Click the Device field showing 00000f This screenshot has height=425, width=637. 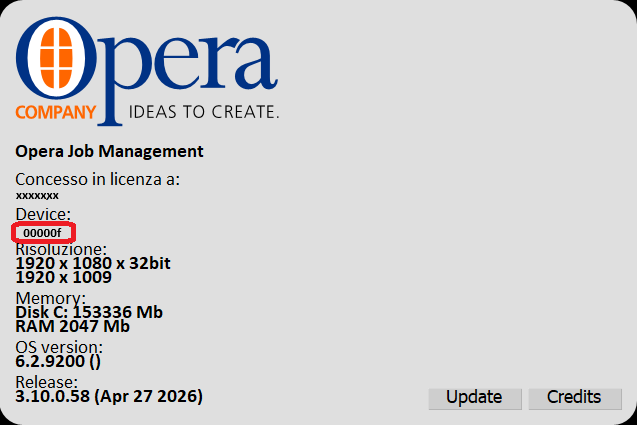click(43, 233)
